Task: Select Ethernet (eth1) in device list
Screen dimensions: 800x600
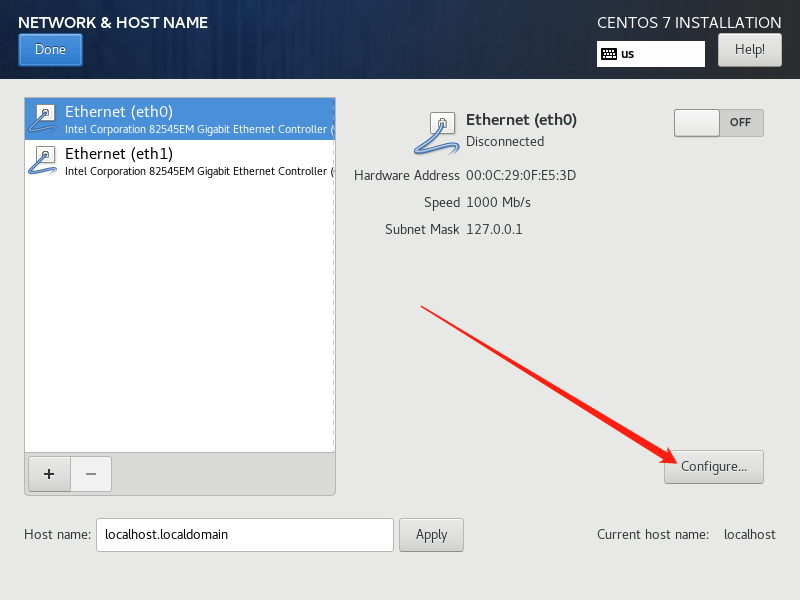Action: click(180, 161)
